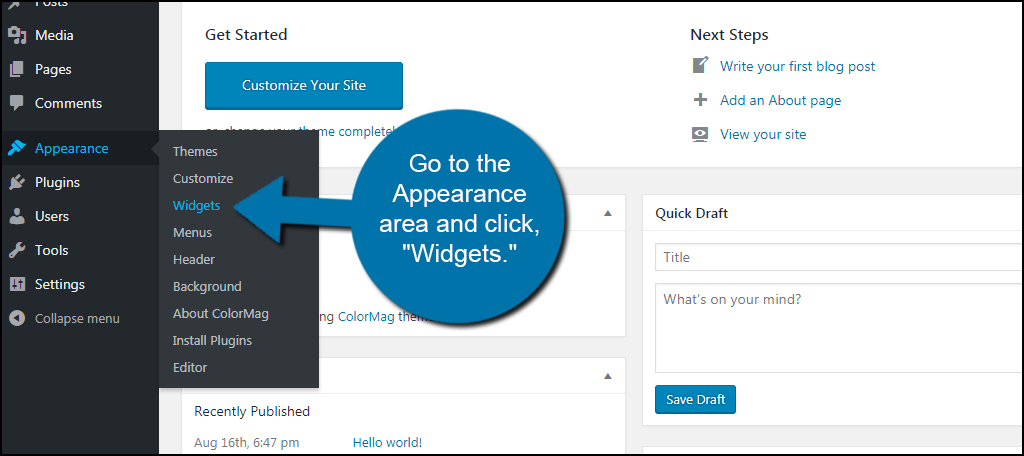Click the Media library icon in sidebar
Image resolution: width=1024 pixels, height=456 pixels.
[17, 36]
